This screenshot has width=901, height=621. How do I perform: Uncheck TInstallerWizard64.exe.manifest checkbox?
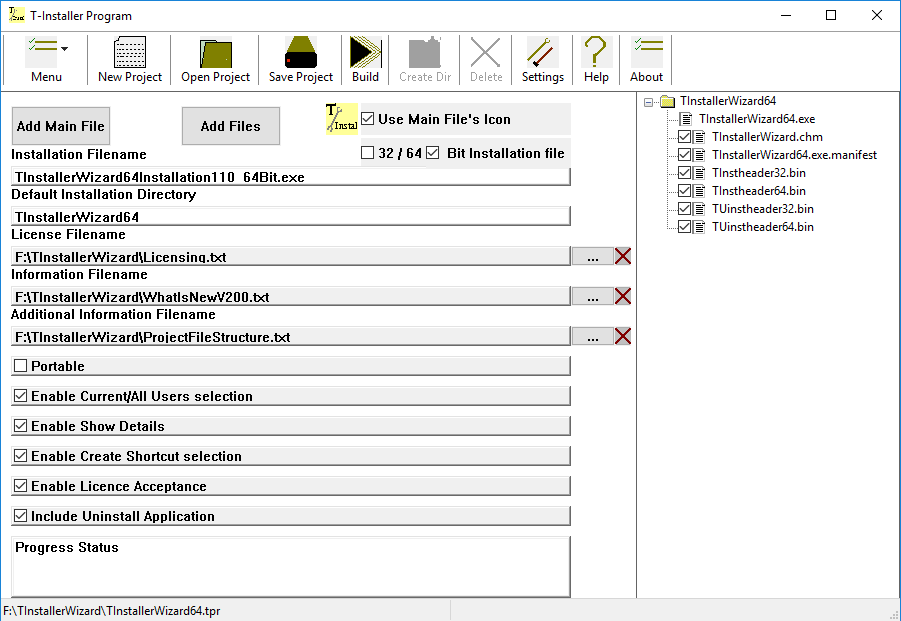[x=684, y=155]
